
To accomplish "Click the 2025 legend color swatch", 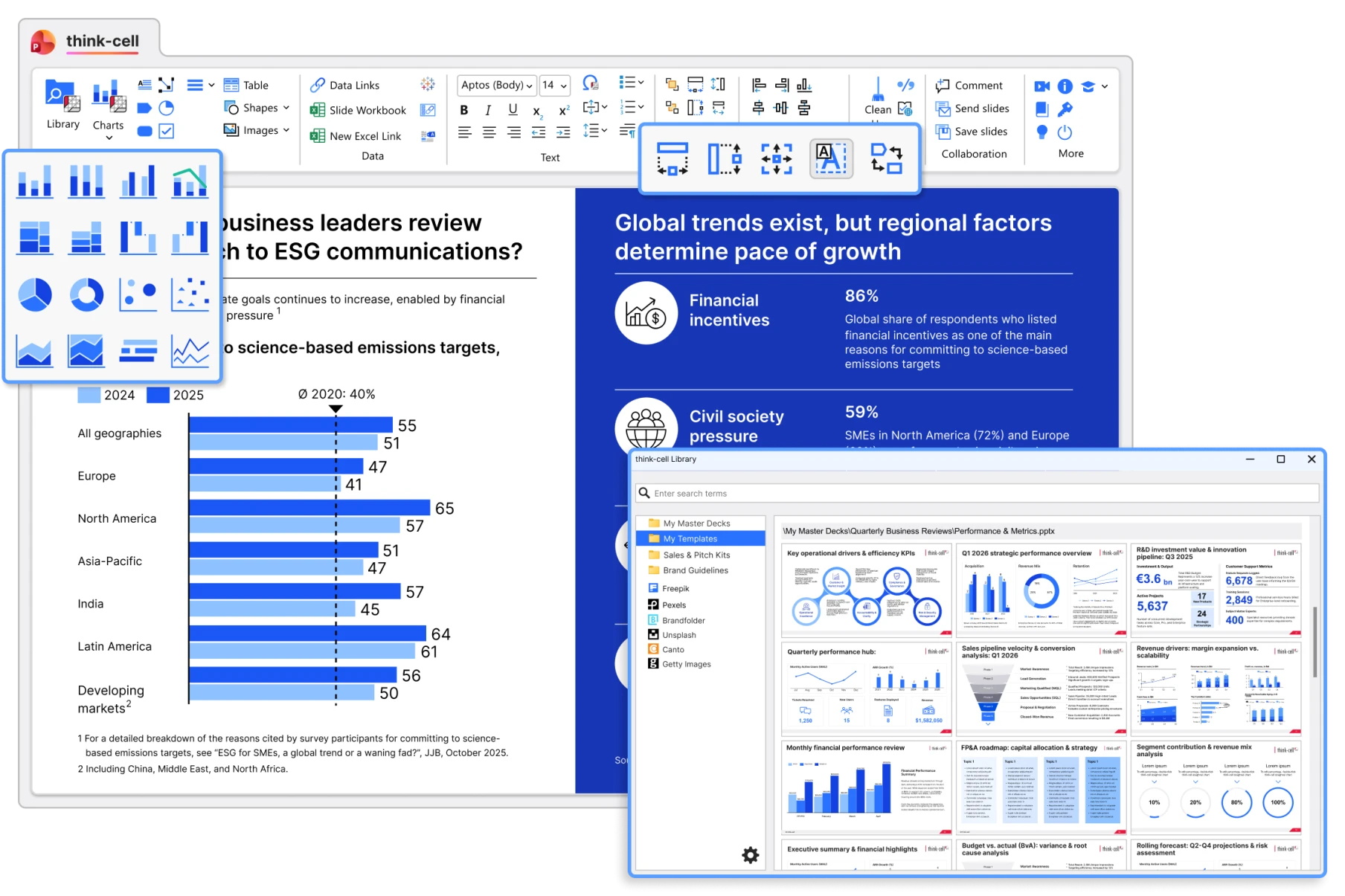I will coord(158,395).
